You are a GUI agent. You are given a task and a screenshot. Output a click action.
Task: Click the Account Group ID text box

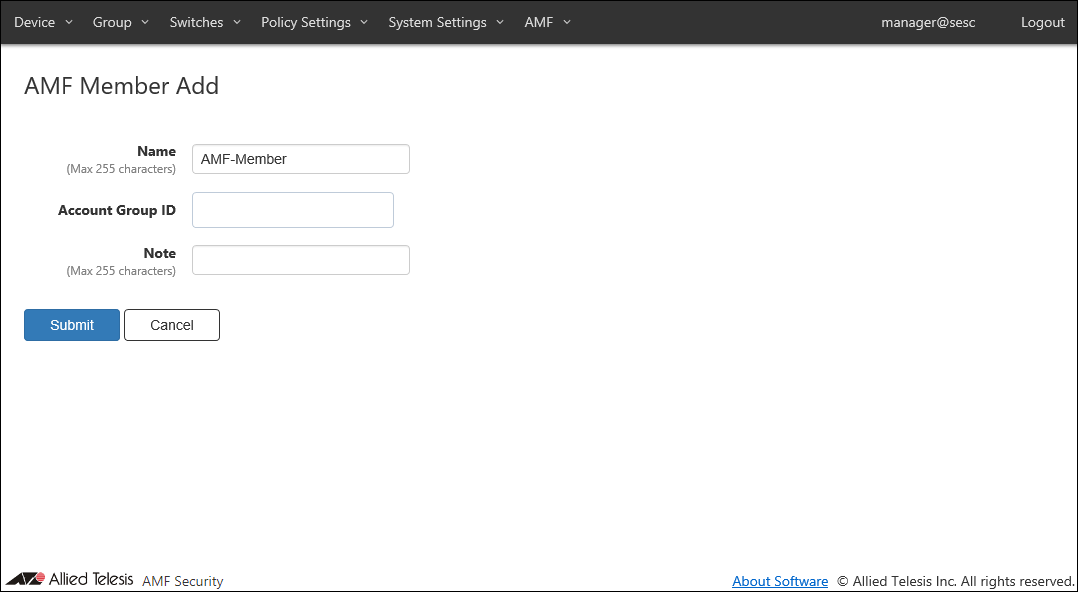pos(292,210)
